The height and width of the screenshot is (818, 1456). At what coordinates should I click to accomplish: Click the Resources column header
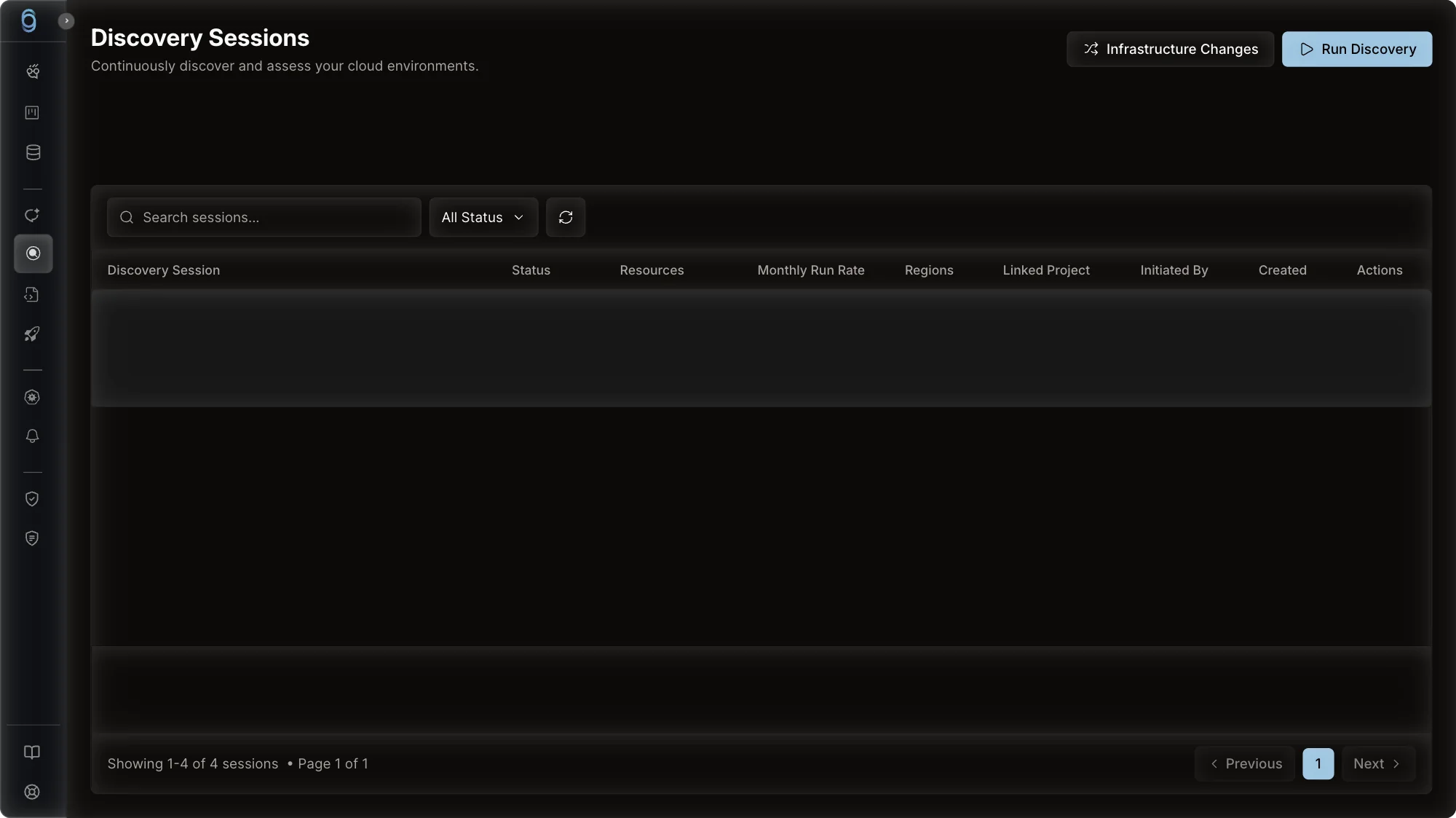pyautogui.click(x=652, y=270)
